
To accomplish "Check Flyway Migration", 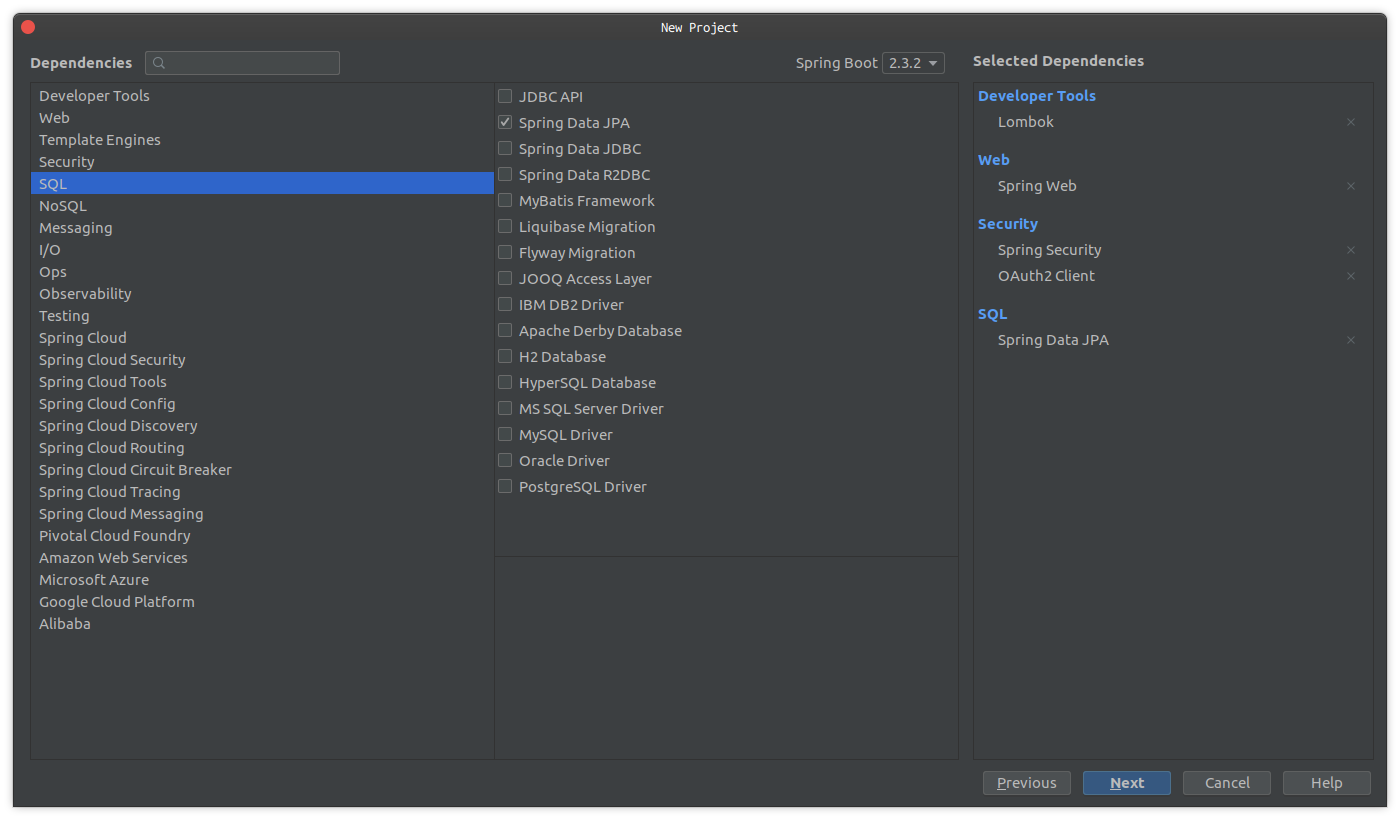I will (505, 253).
